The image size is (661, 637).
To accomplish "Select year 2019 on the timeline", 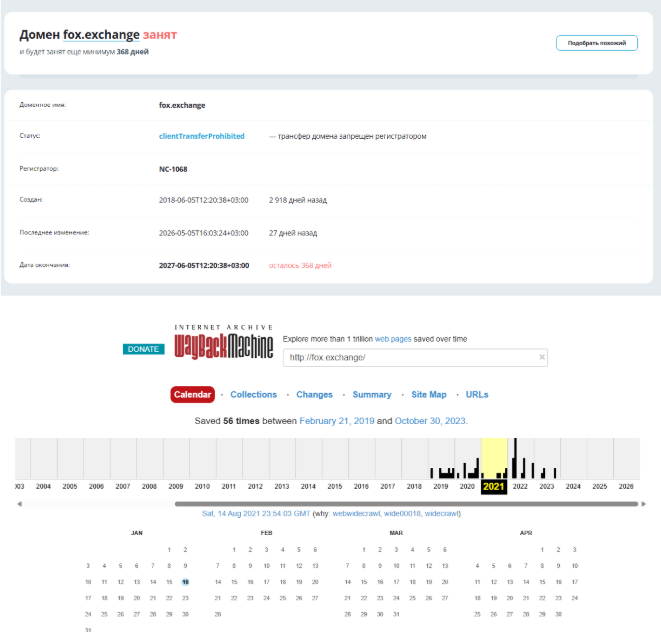I will coord(441,486).
